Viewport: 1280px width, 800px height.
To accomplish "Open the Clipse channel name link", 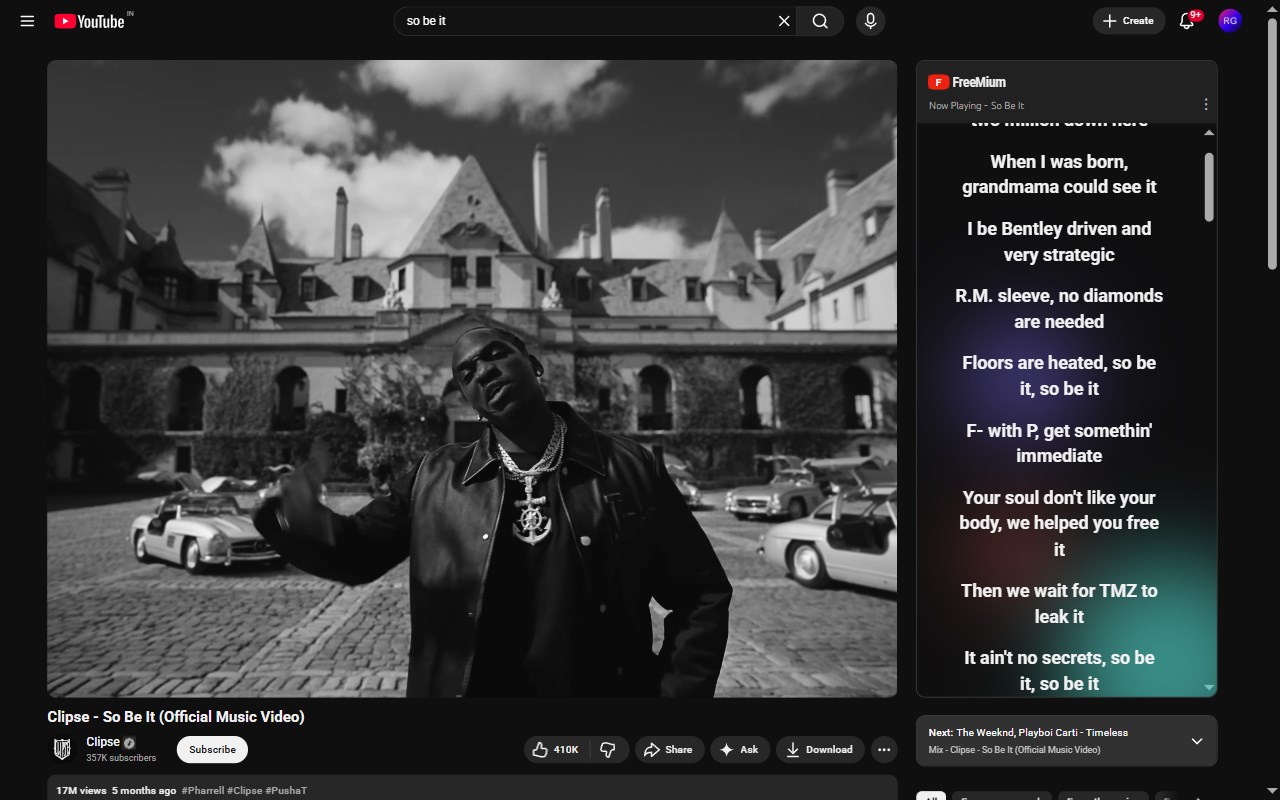I will (103, 742).
